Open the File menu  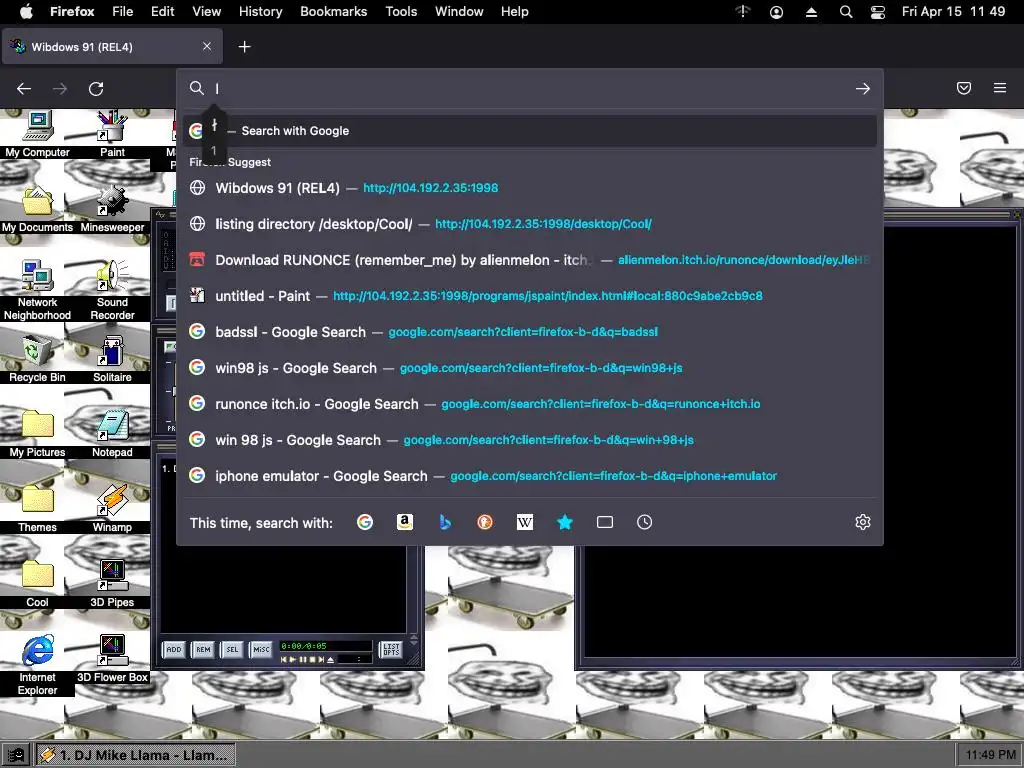tap(123, 12)
